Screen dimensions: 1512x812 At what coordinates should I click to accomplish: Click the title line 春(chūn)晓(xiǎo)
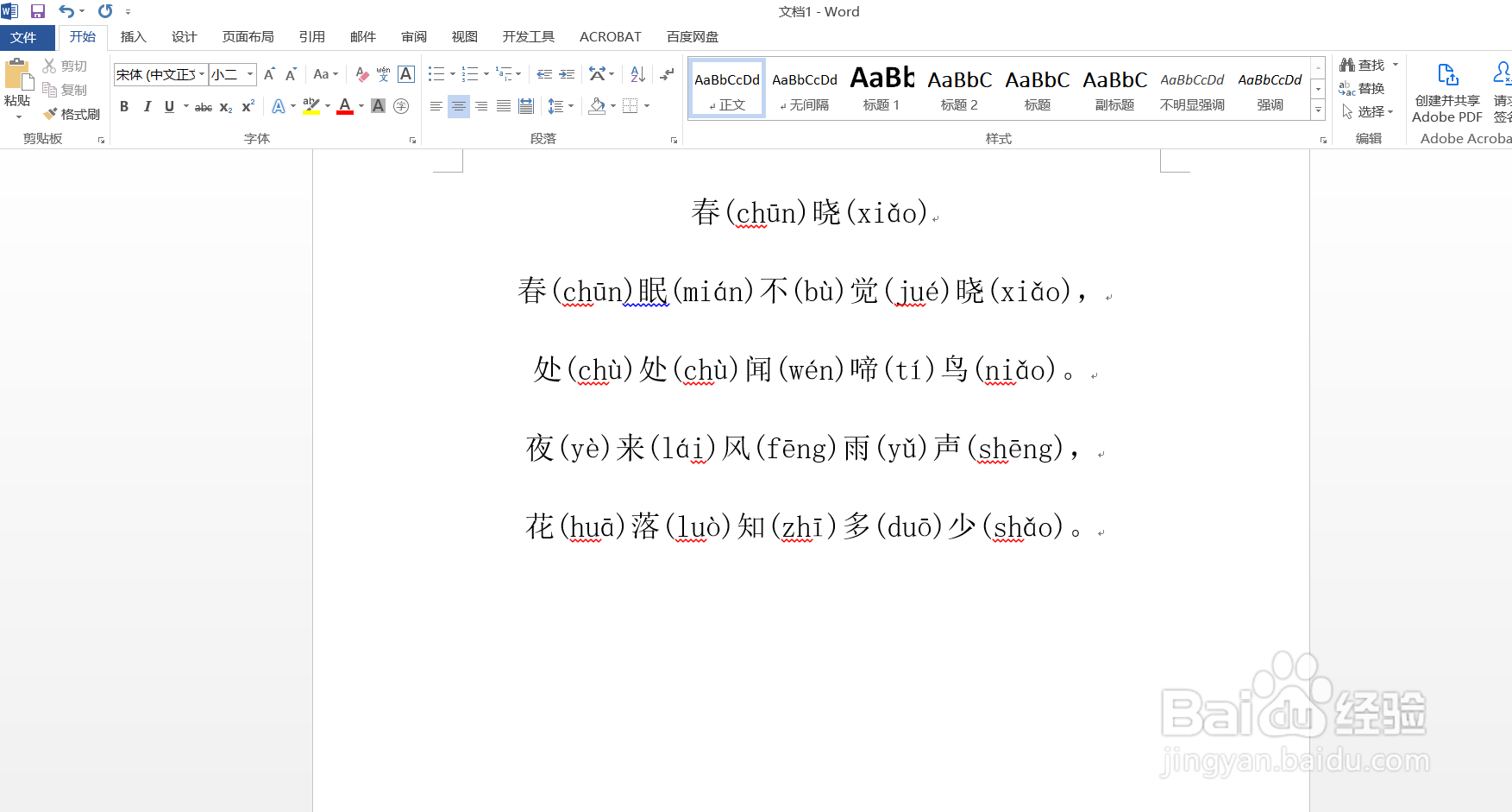(x=809, y=212)
